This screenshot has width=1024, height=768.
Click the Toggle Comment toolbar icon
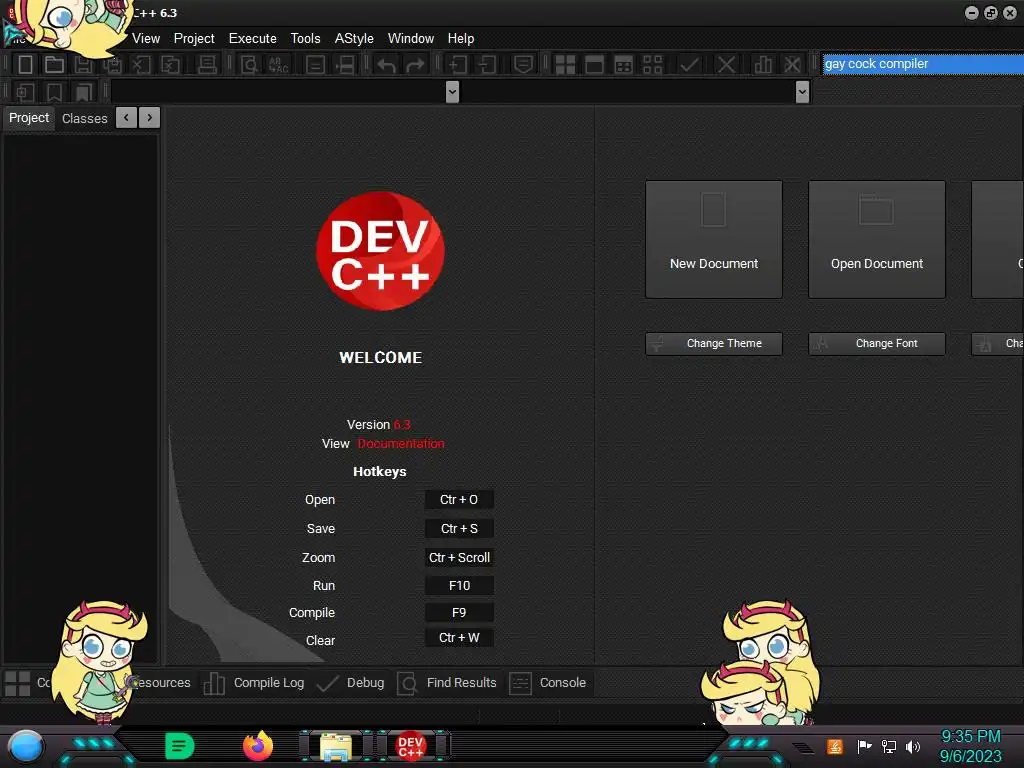tap(523, 64)
